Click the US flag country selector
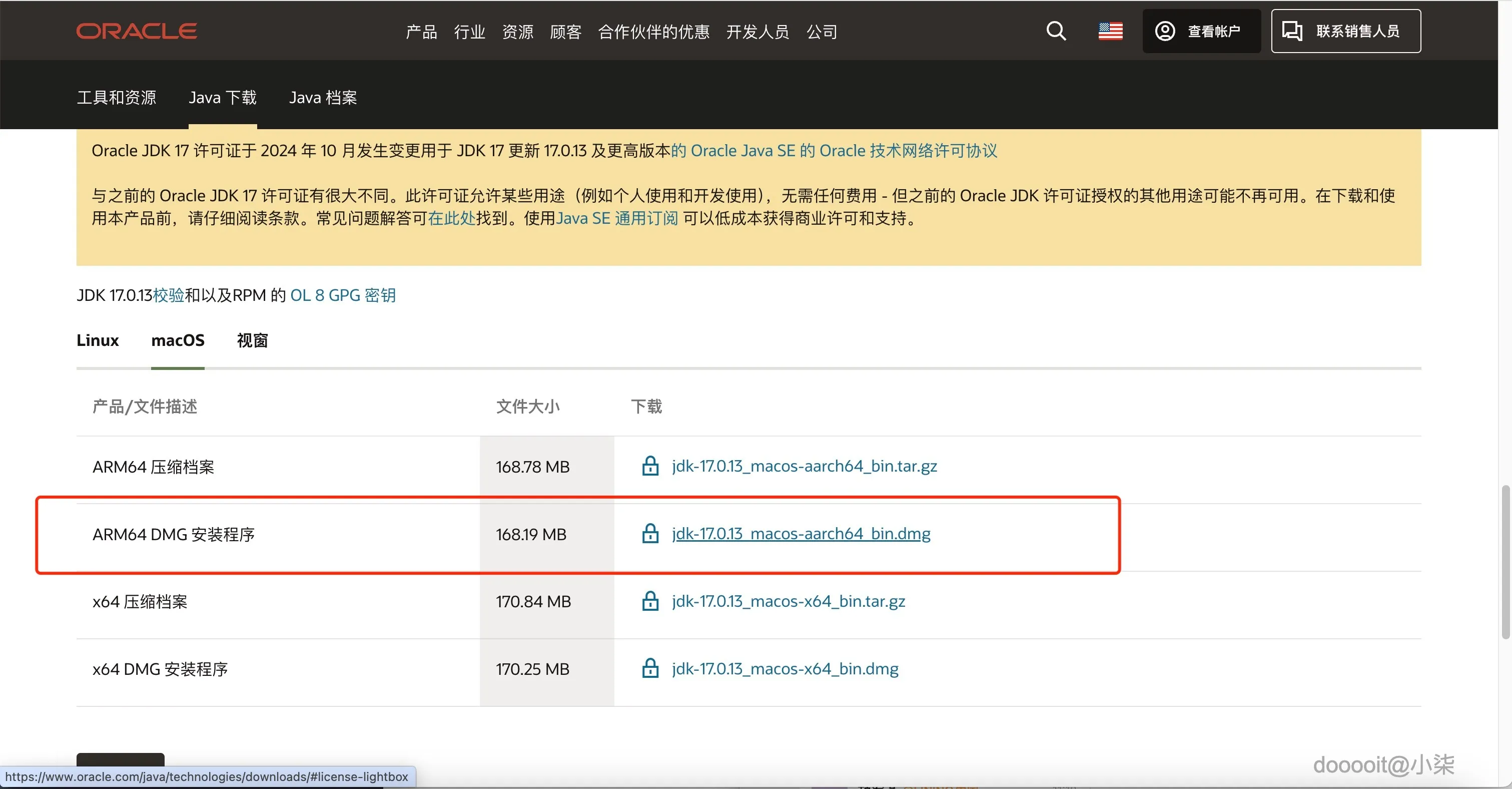Image resolution: width=1512 pixels, height=789 pixels. point(1110,31)
